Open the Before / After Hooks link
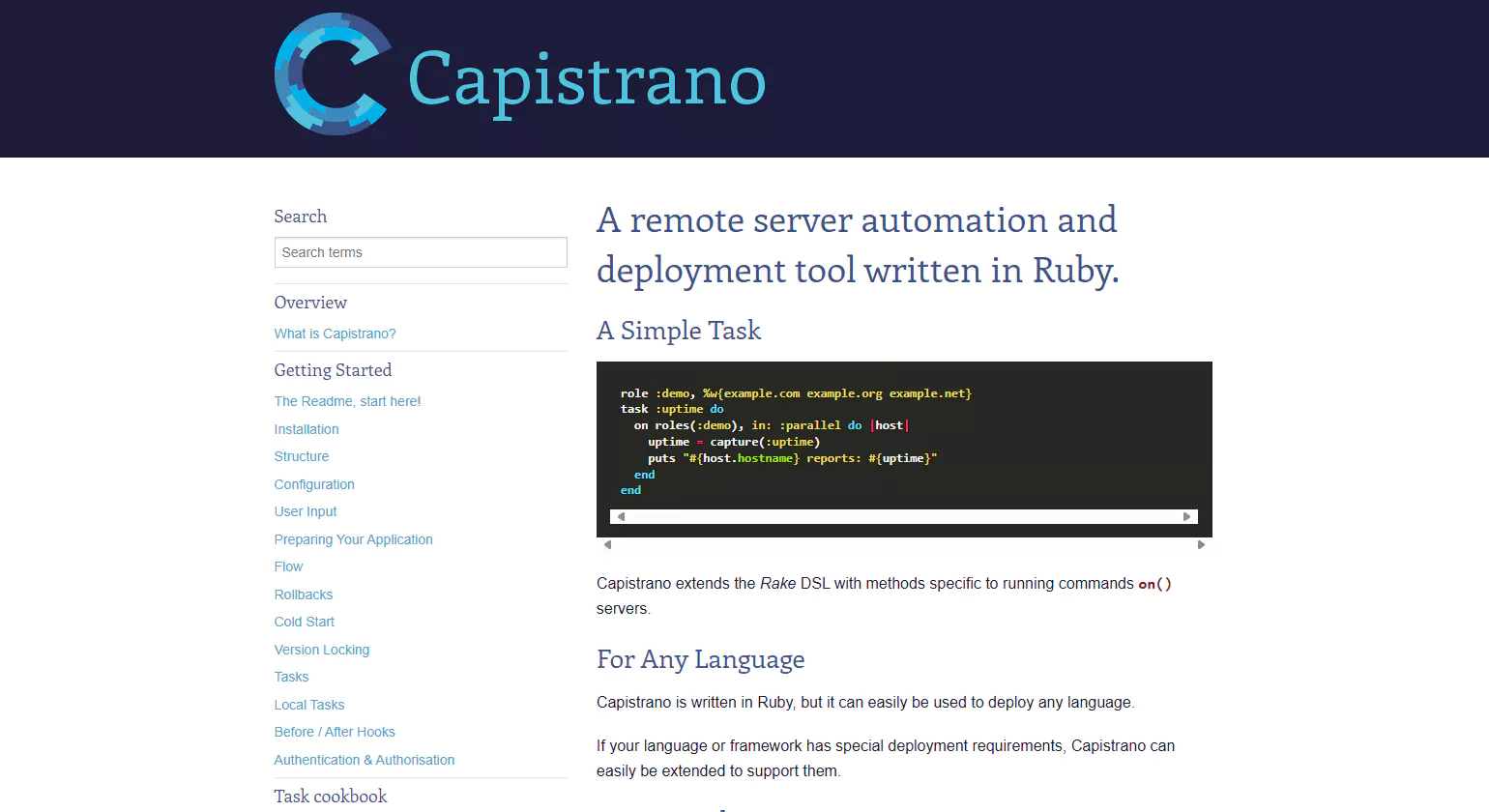1489x812 pixels. coord(335,732)
